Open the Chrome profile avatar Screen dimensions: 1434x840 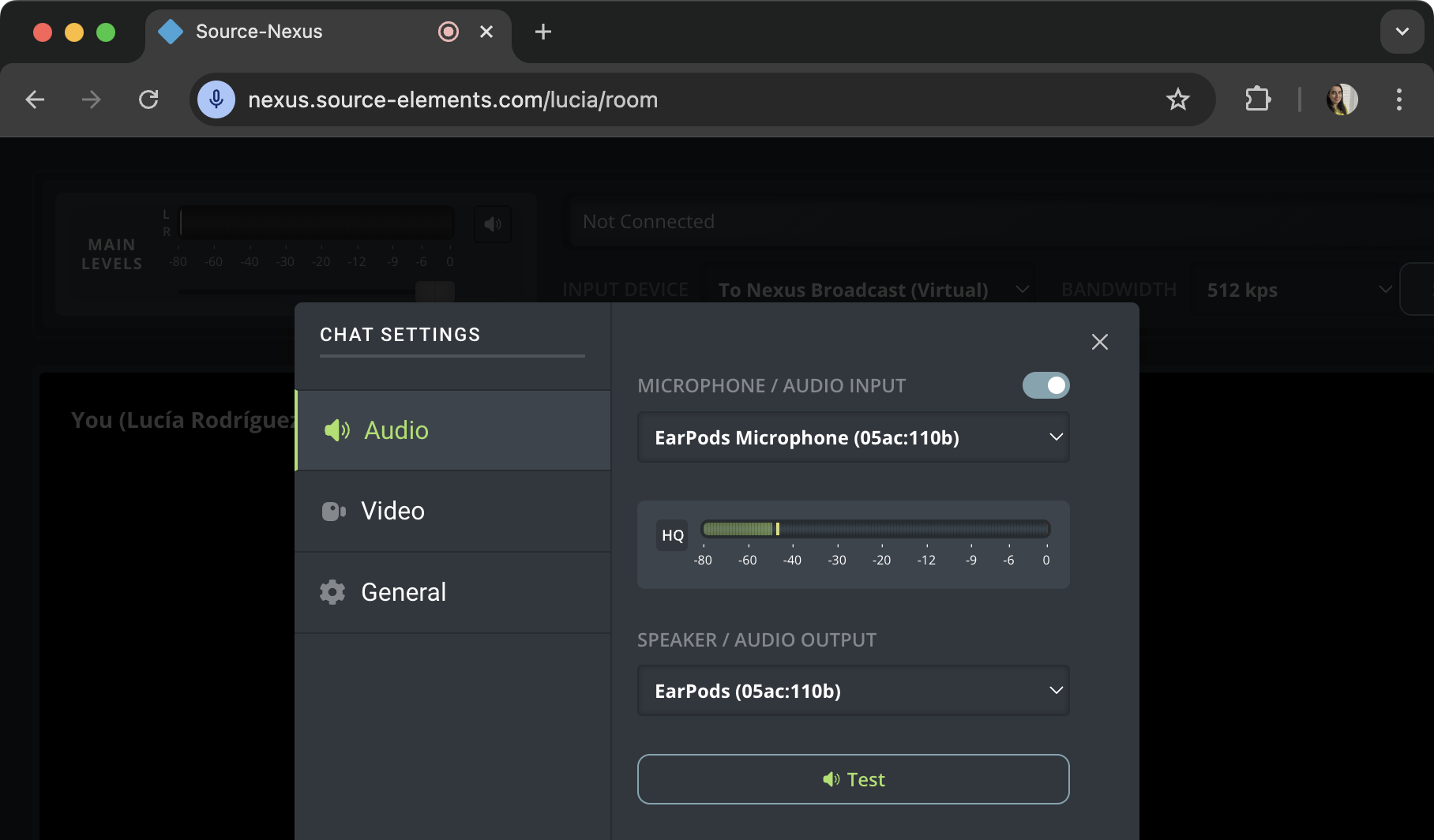1342,99
